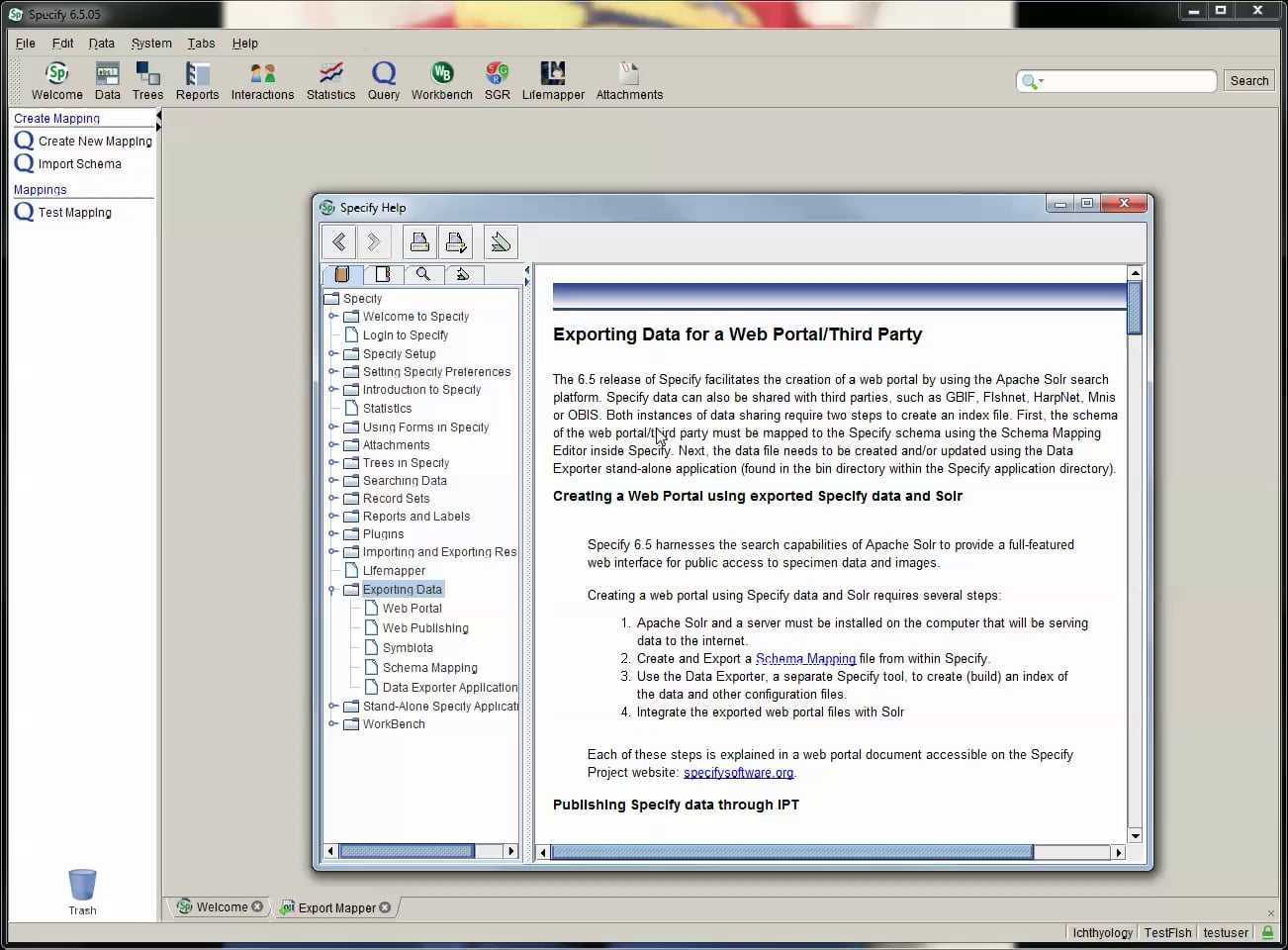This screenshot has width=1288, height=950.
Task: Open the Trash icon in sidebar
Action: [x=82, y=885]
